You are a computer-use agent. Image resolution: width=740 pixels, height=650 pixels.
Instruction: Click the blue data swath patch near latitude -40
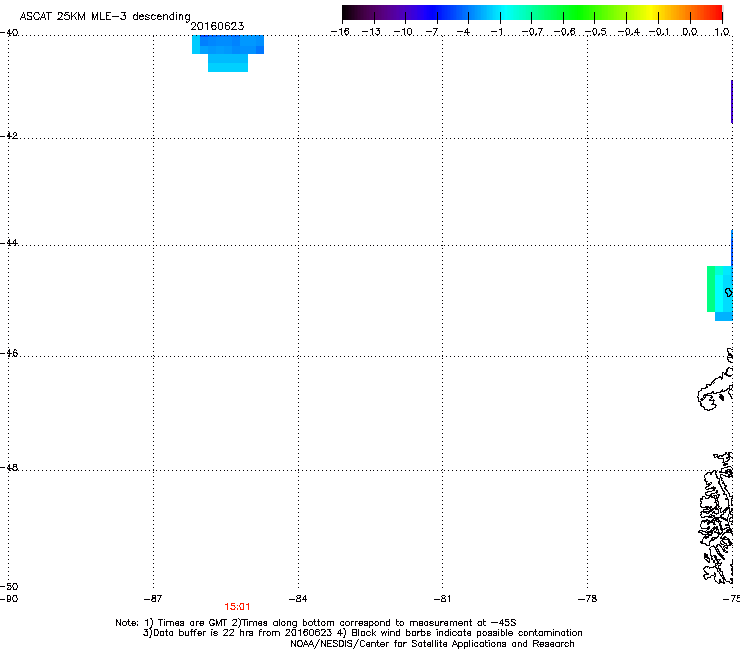(228, 53)
